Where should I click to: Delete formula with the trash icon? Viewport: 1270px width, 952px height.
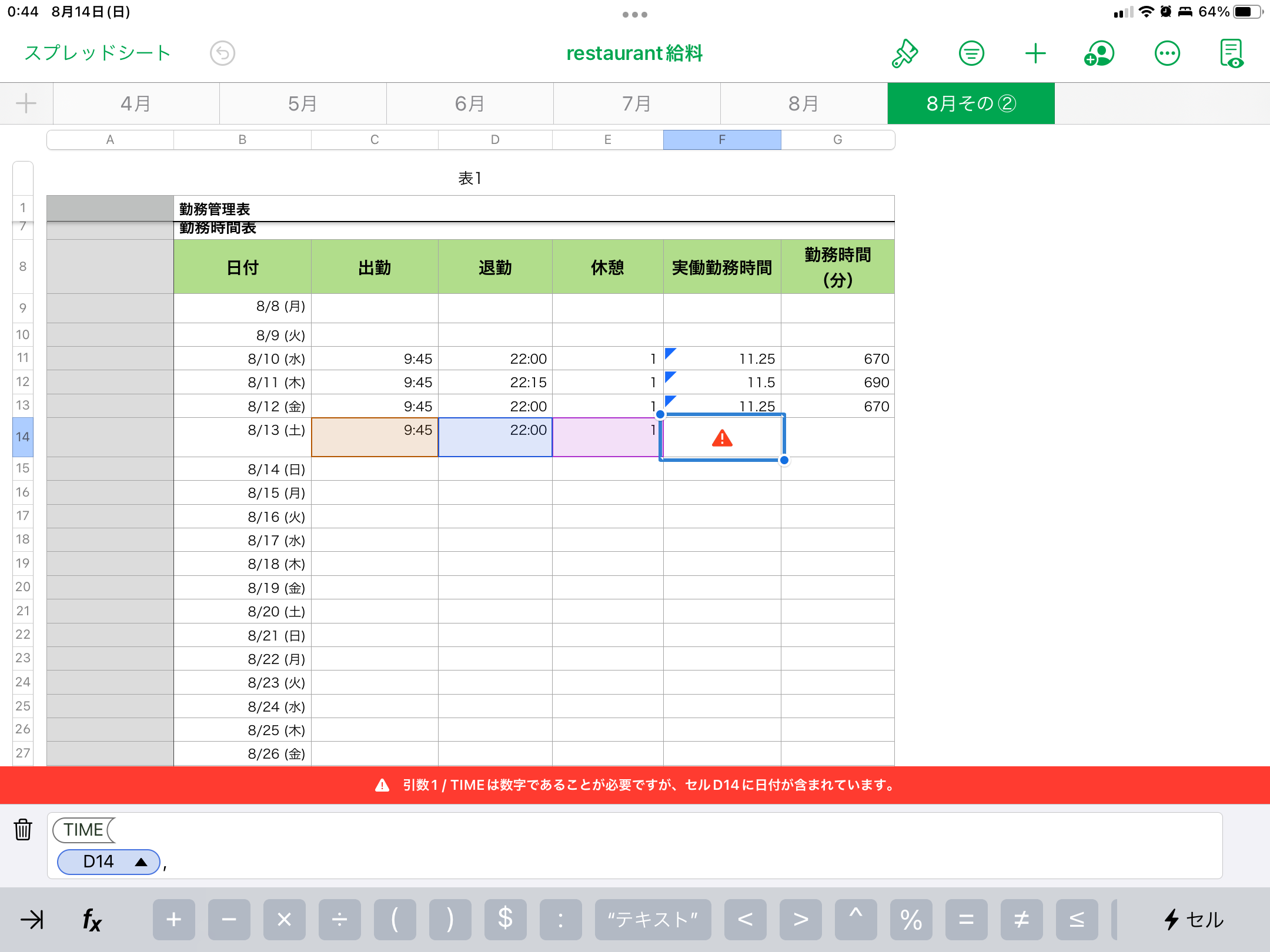pyautogui.click(x=23, y=829)
